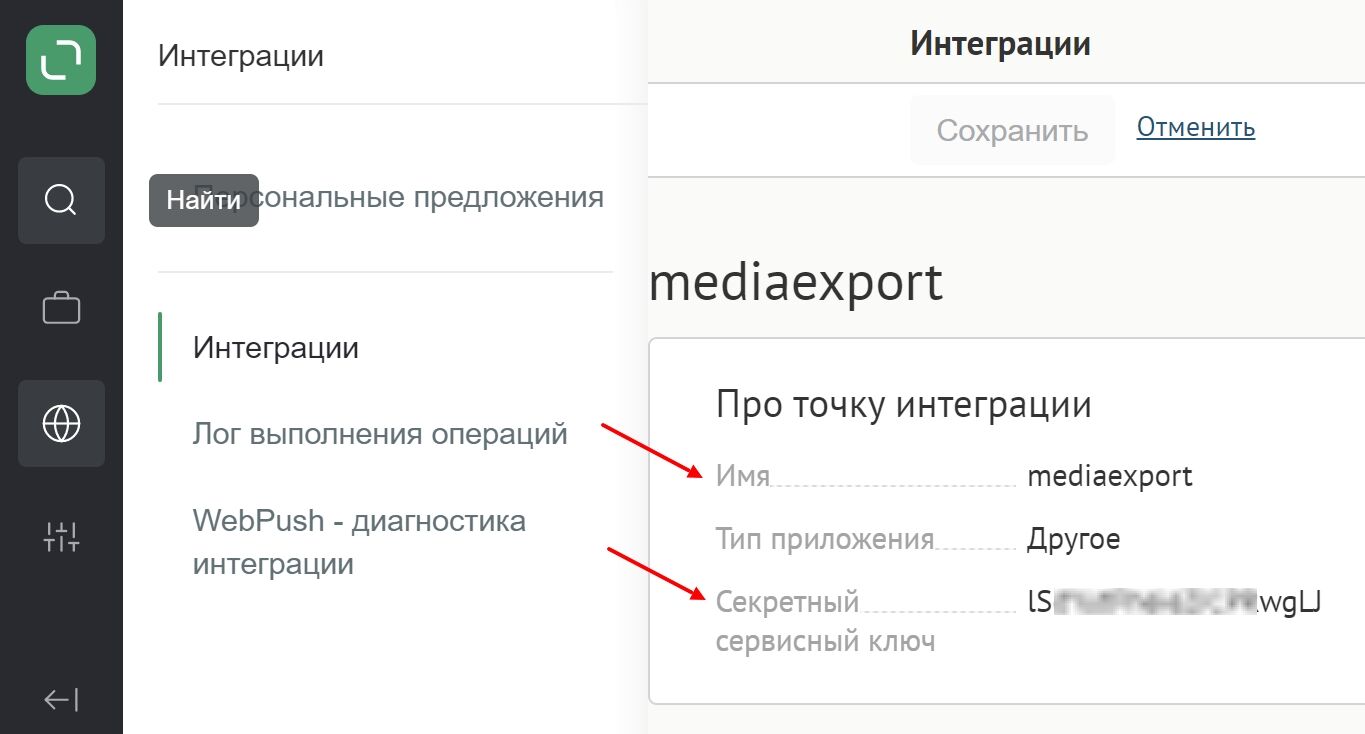
Task: Click the Отменить link
Action: 1196,127
